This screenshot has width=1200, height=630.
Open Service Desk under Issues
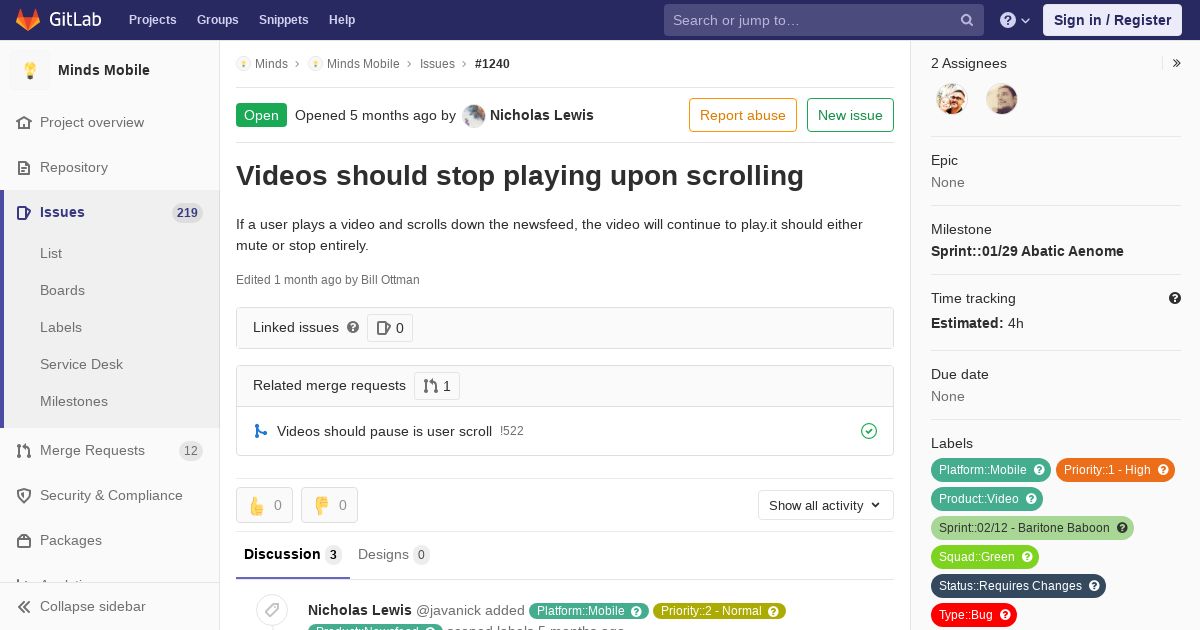pos(81,364)
